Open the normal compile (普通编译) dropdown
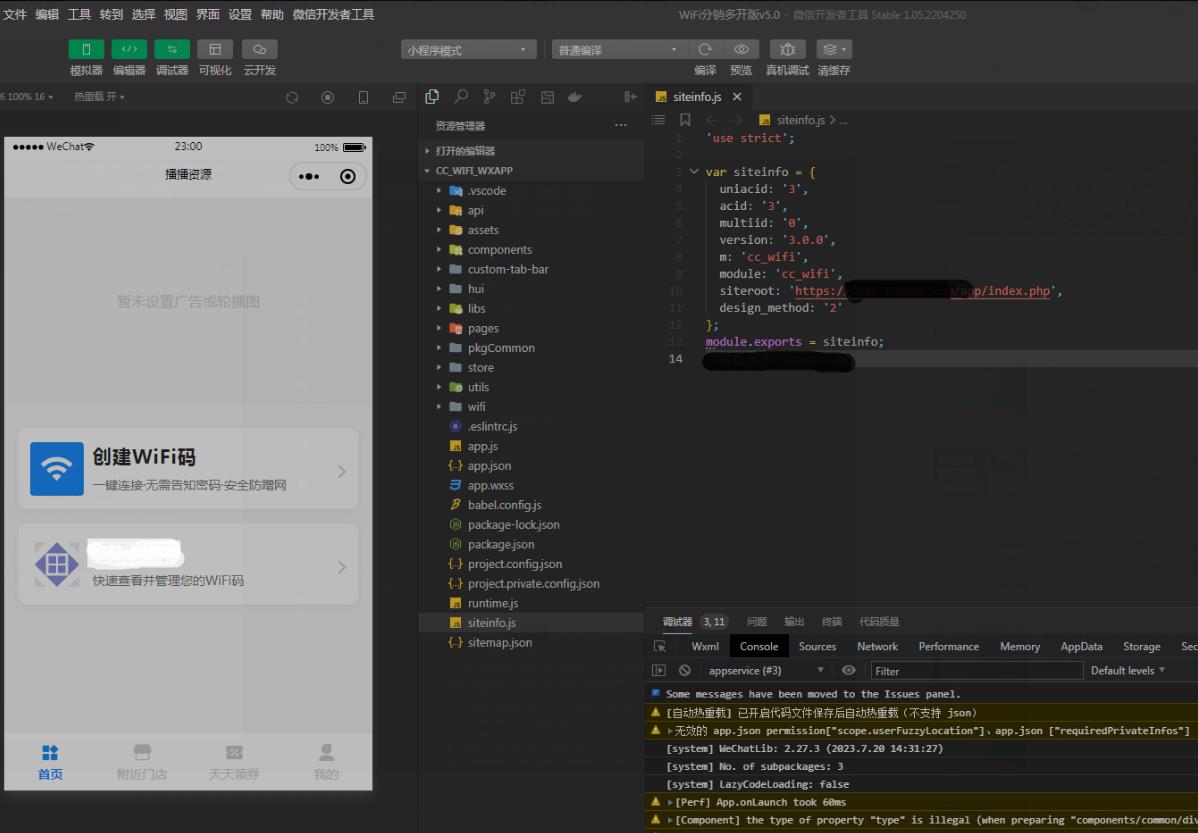 (619, 50)
